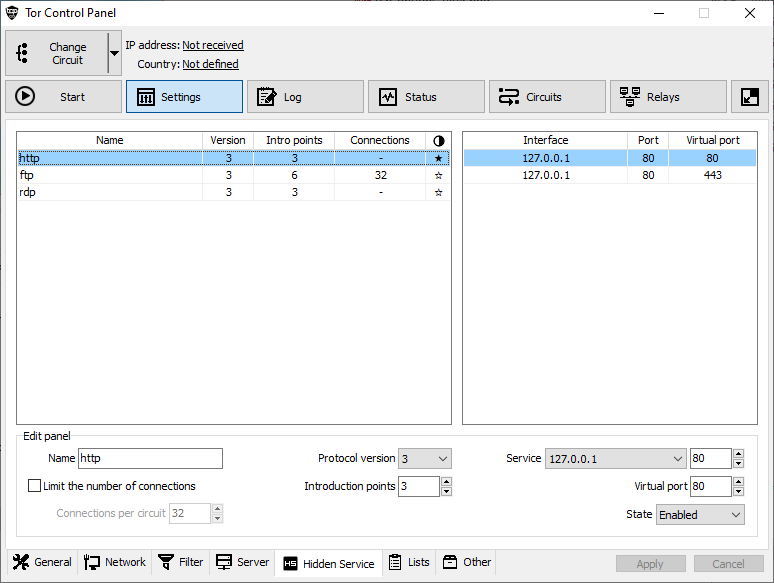The image size is (774, 583).
Task: Open the Relays page
Action: tap(668, 97)
